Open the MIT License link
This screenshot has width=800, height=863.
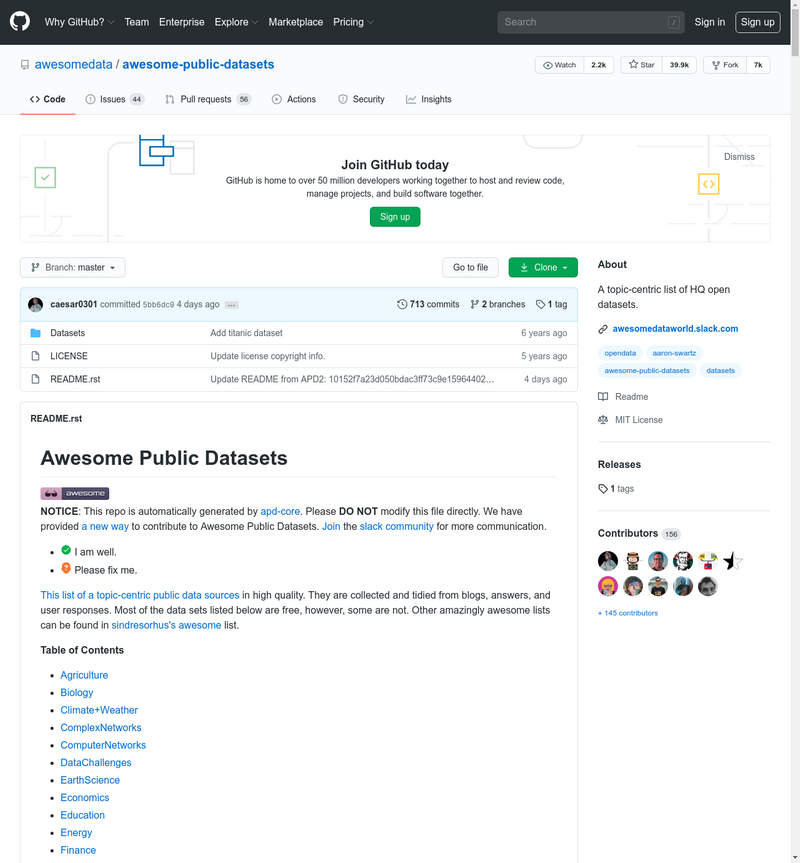coord(630,420)
